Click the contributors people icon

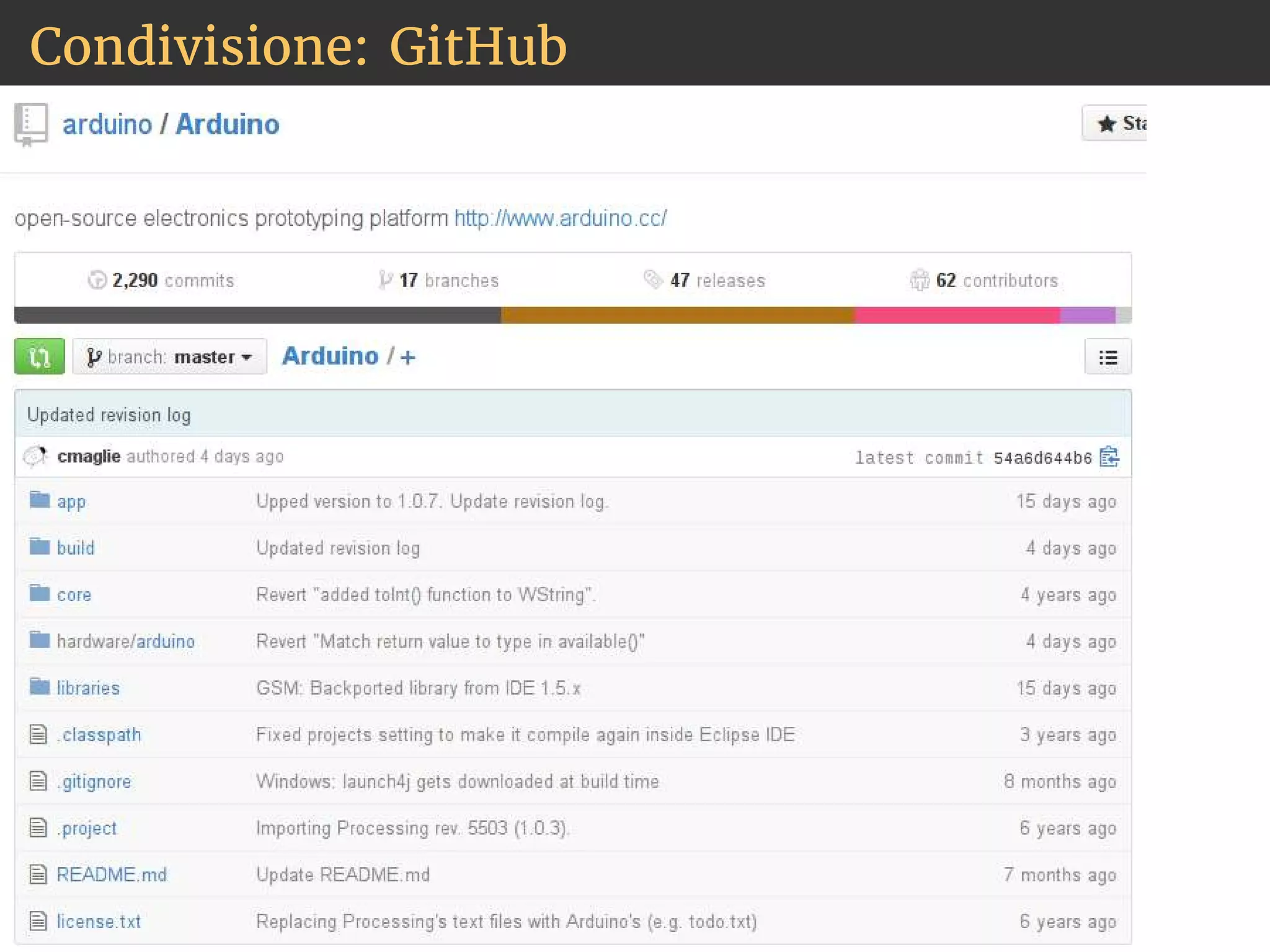[919, 280]
